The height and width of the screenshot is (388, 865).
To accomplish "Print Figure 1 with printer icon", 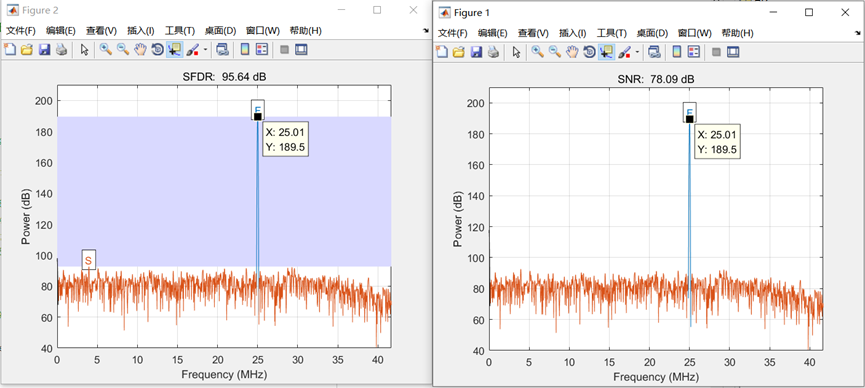I will (x=494, y=52).
